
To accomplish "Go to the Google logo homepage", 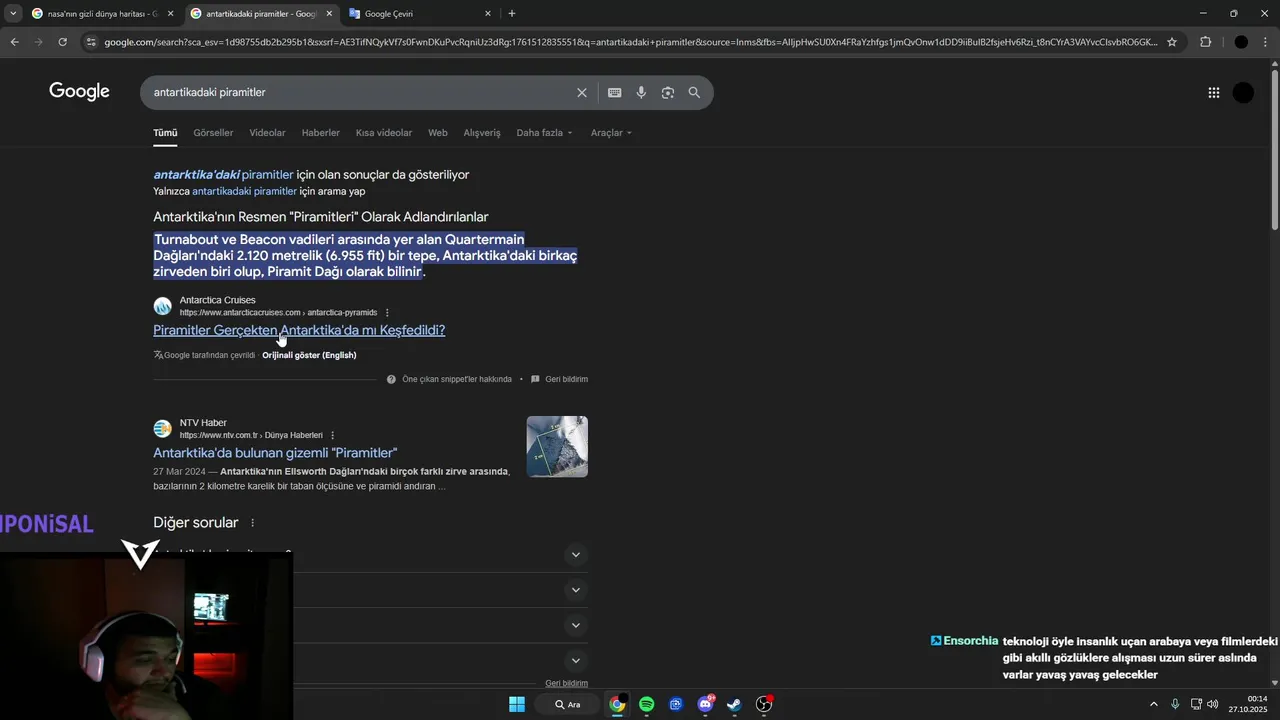I will coord(79,92).
